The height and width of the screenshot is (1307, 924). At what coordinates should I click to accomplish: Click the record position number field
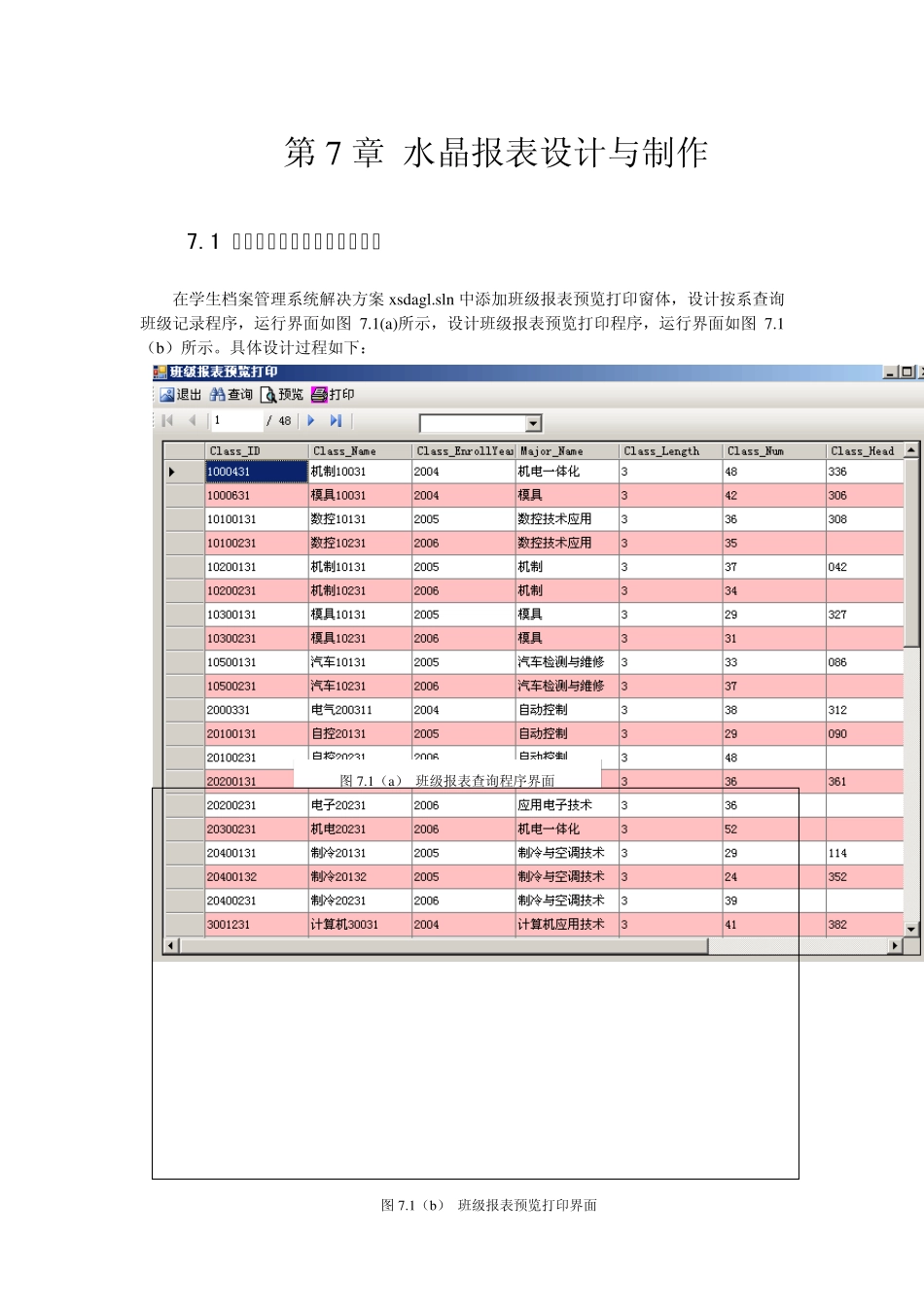point(236,421)
